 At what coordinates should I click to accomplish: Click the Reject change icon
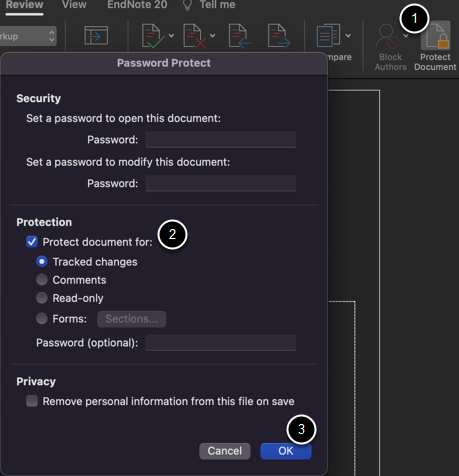pyautogui.click(x=194, y=36)
